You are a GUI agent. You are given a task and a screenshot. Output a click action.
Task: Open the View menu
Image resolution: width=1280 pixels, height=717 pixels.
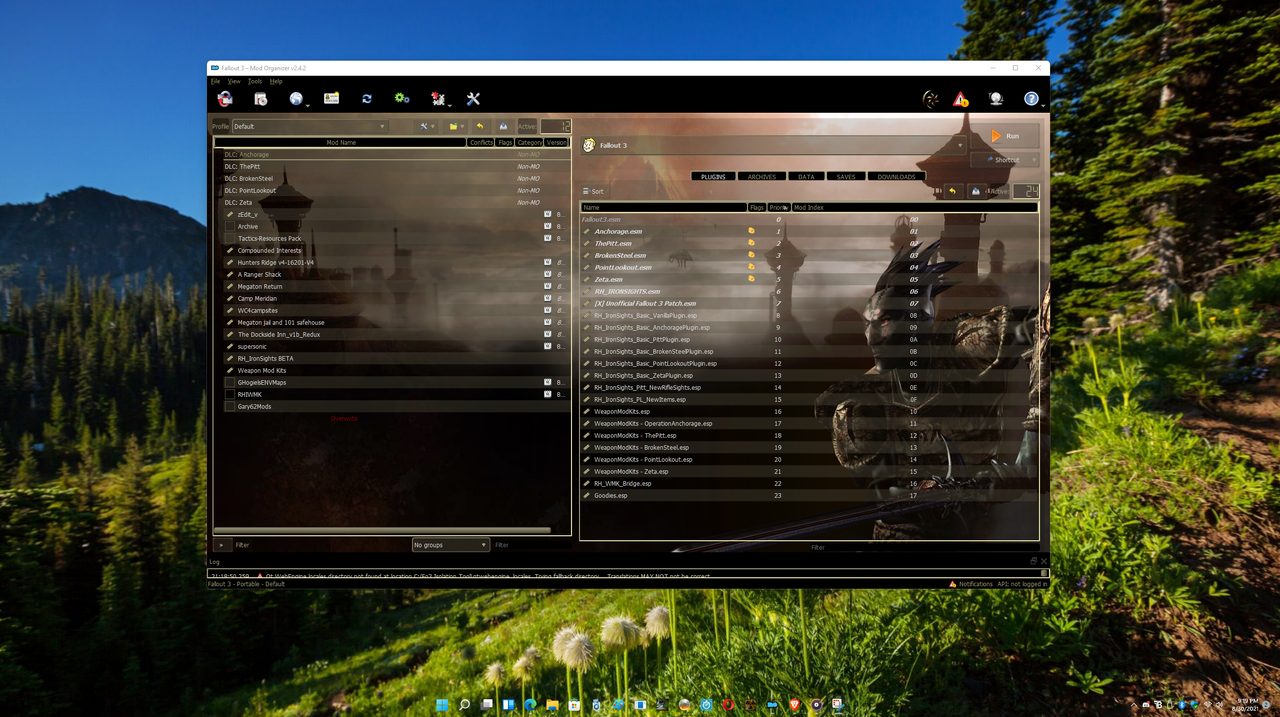[234, 81]
